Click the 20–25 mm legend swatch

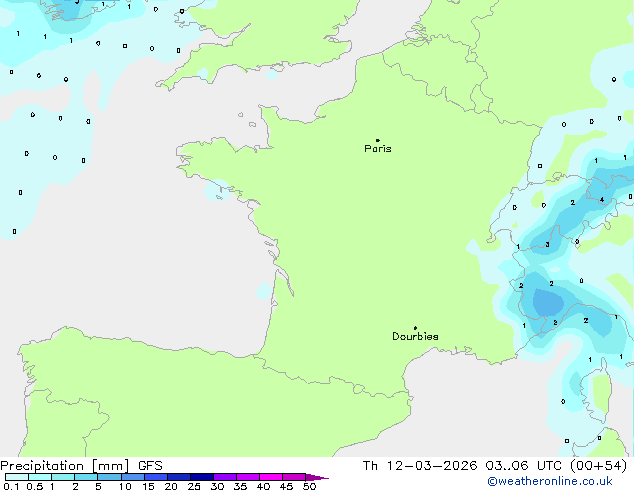(x=178, y=477)
